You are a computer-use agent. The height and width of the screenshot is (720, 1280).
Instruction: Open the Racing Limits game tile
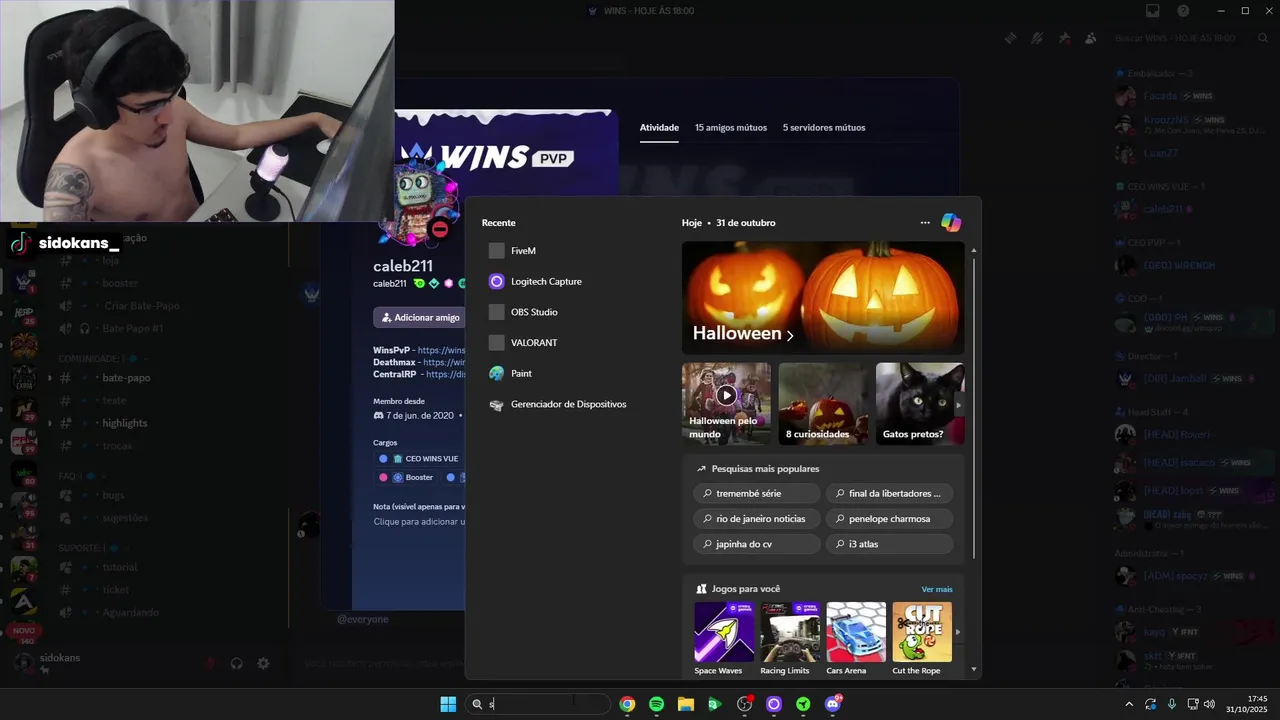point(790,639)
